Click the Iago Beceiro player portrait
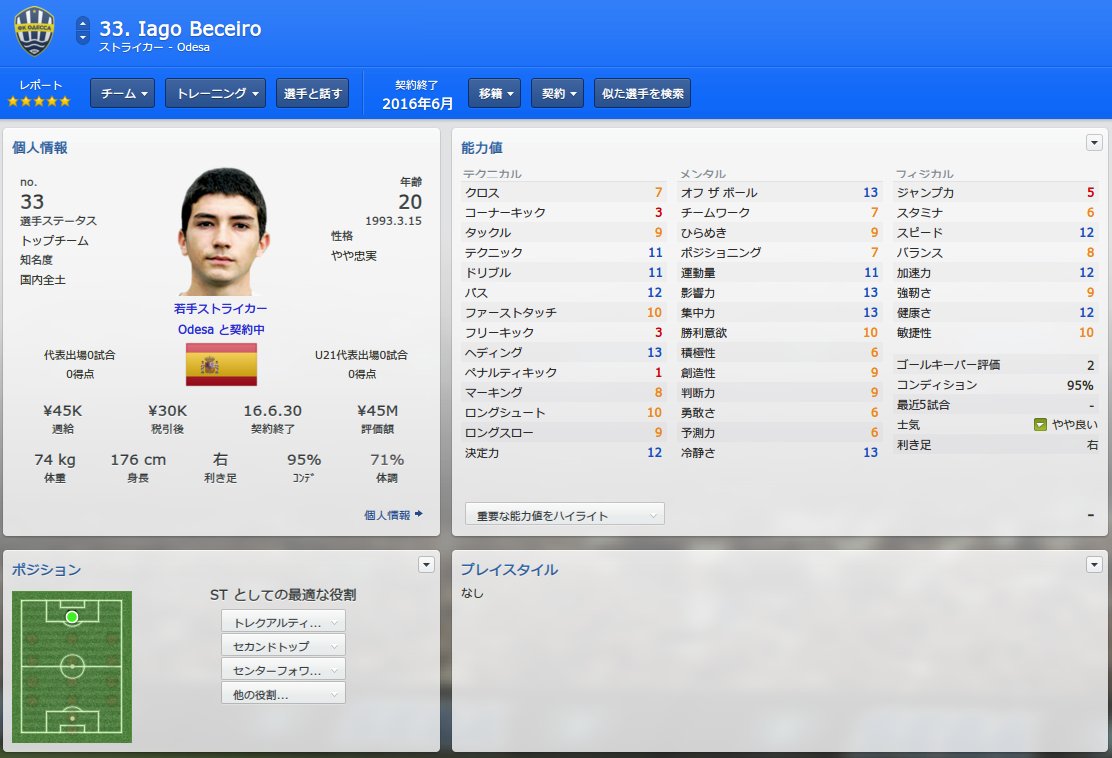 click(223, 231)
